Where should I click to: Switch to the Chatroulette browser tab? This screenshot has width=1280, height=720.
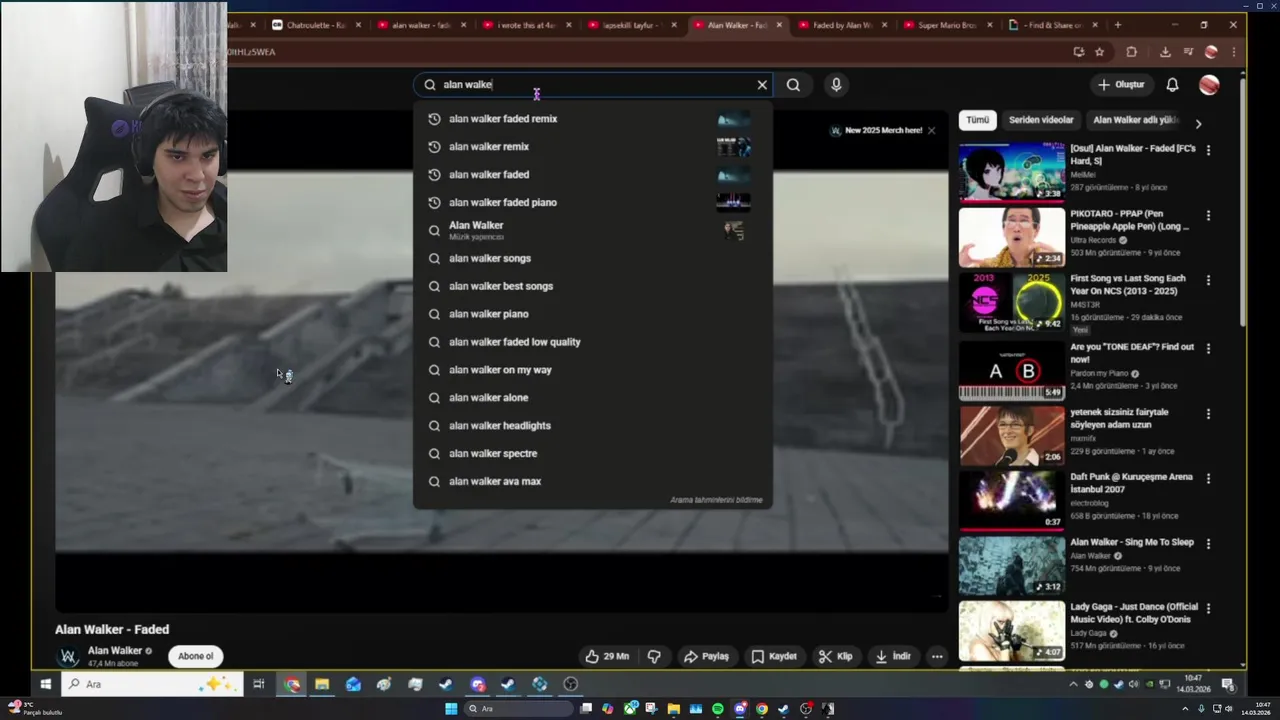(316, 25)
